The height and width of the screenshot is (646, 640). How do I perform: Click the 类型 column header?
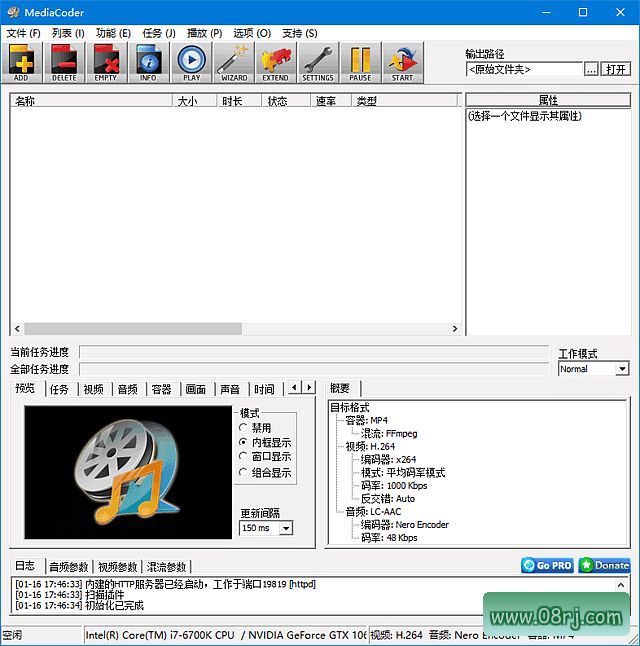[405, 101]
